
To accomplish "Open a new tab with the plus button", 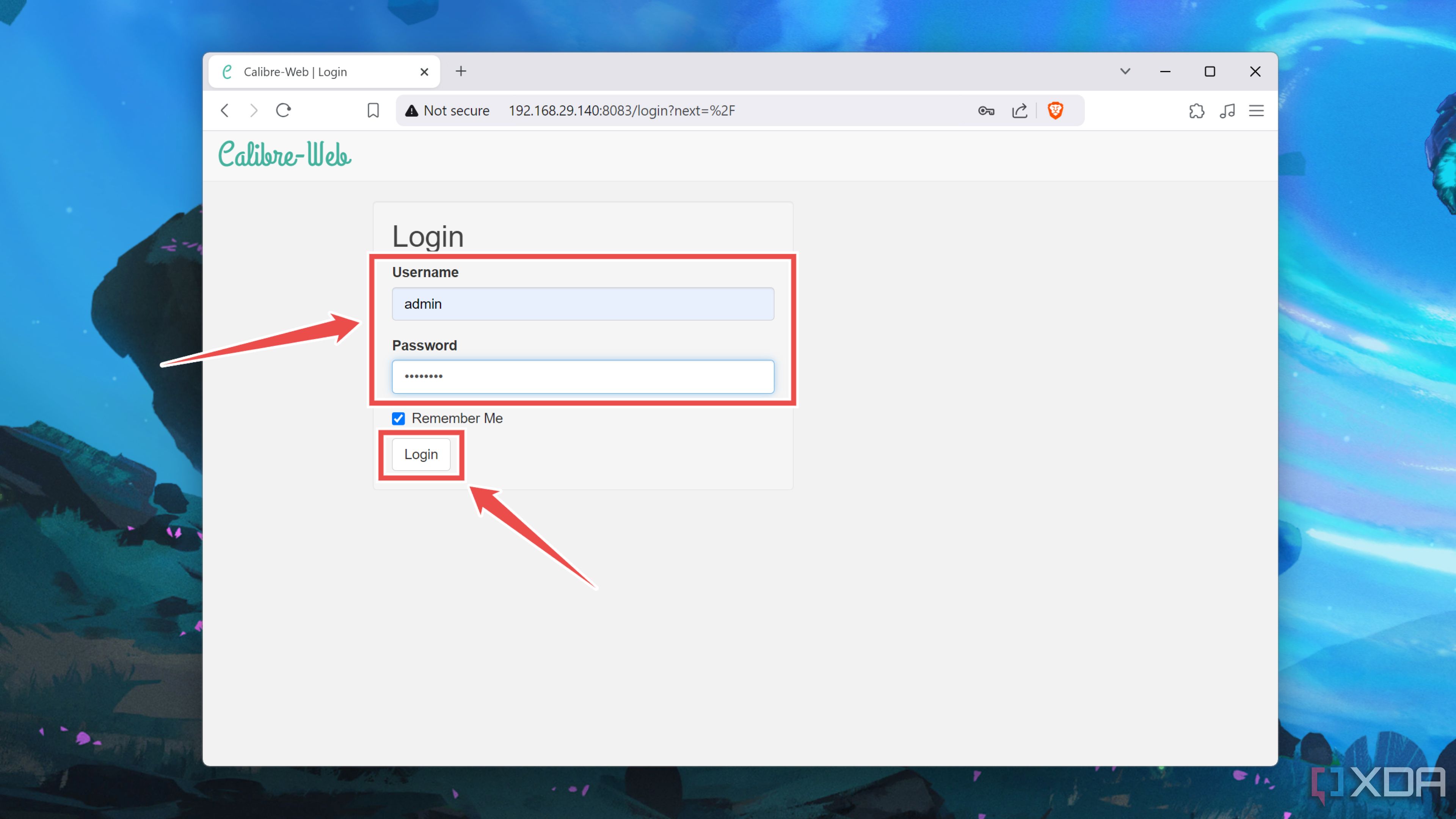I will coord(461,71).
